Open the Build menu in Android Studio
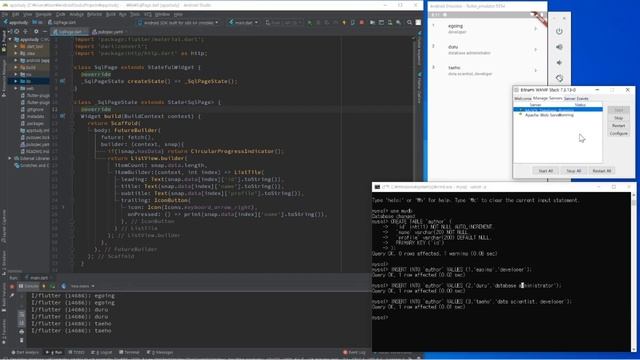 pos(111,14)
